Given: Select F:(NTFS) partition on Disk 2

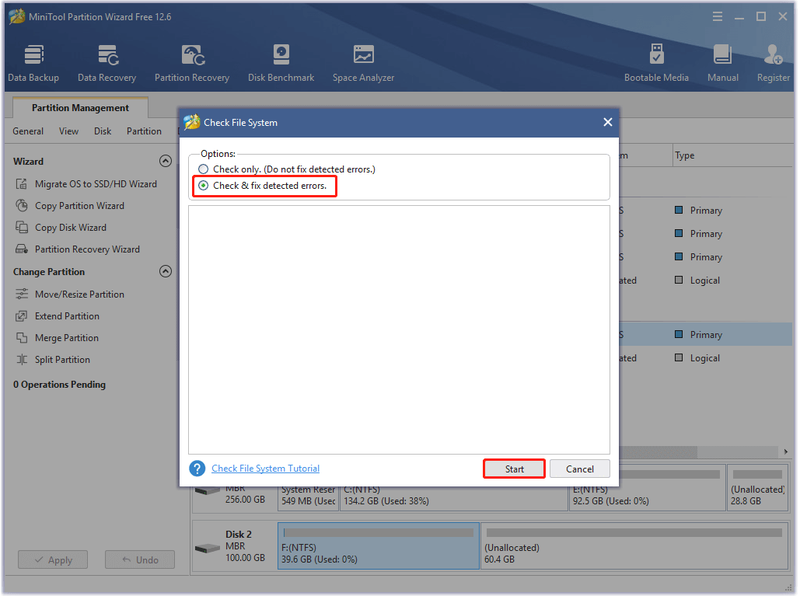Looking at the screenshot, I should coord(378,545).
